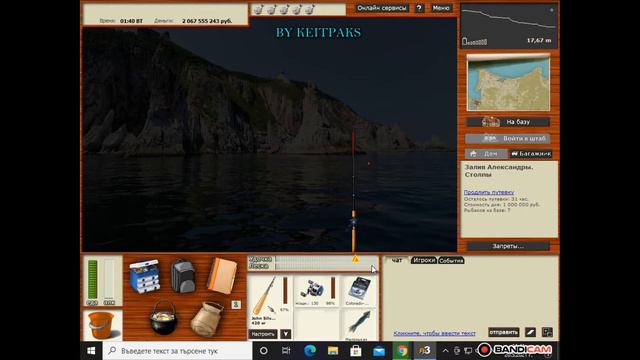
Task: Open the Меню button
Action: [x=441, y=8]
